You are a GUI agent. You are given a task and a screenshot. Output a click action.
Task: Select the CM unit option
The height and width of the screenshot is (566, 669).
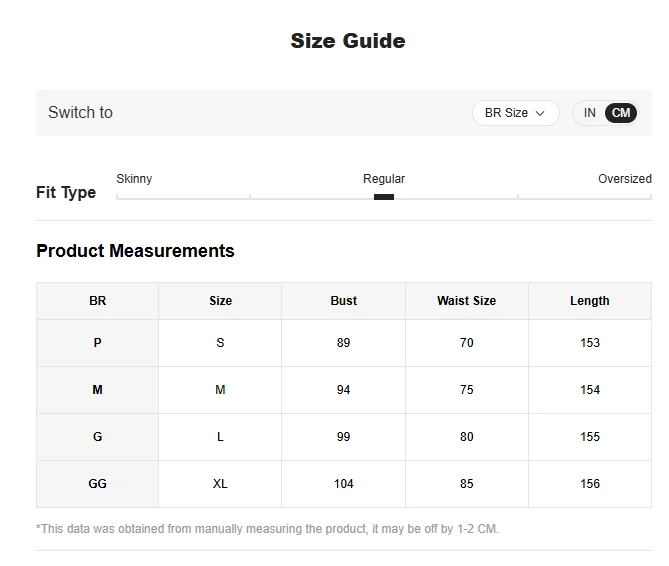pyautogui.click(x=621, y=113)
